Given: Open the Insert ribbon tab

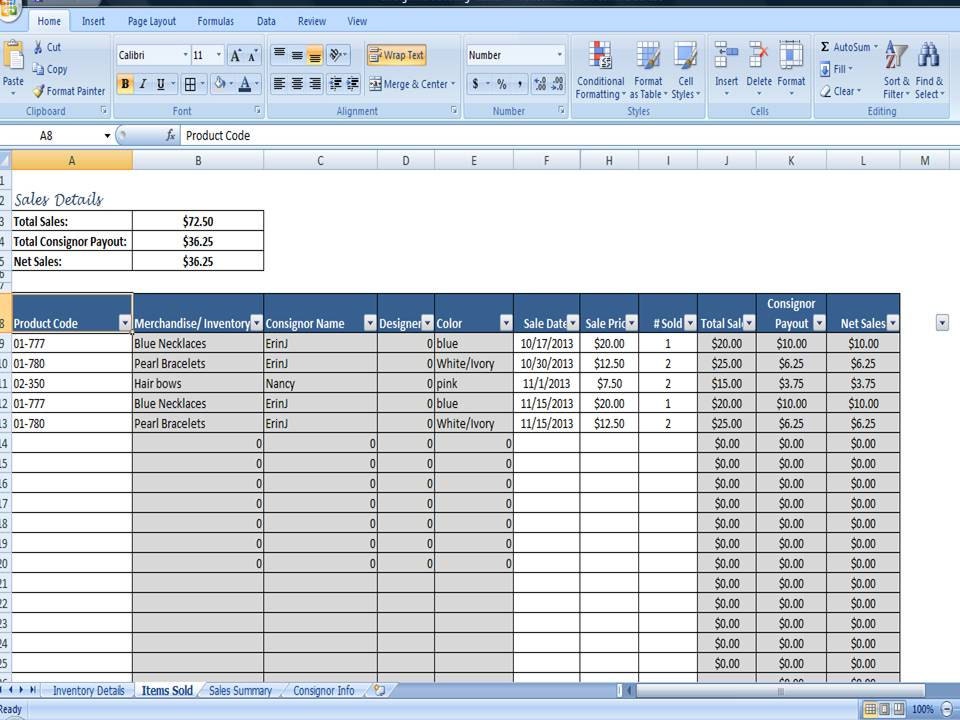Looking at the screenshot, I should click(93, 20).
